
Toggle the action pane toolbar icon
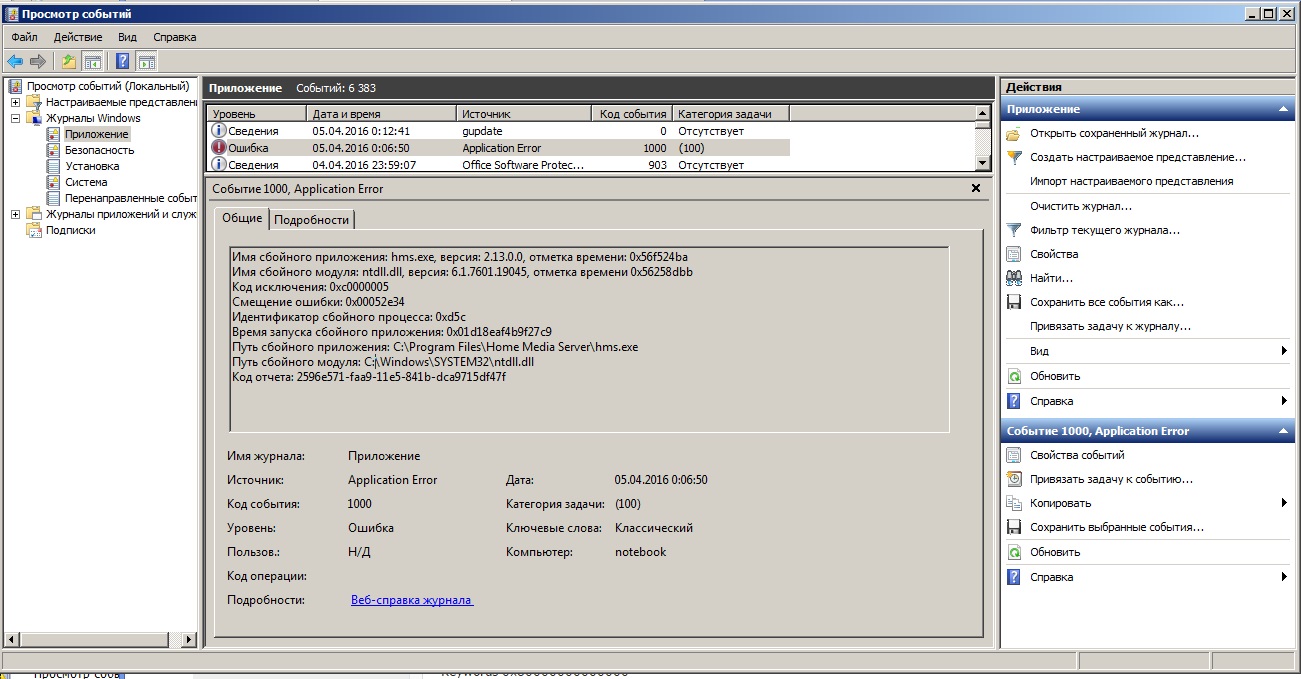tap(146, 61)
